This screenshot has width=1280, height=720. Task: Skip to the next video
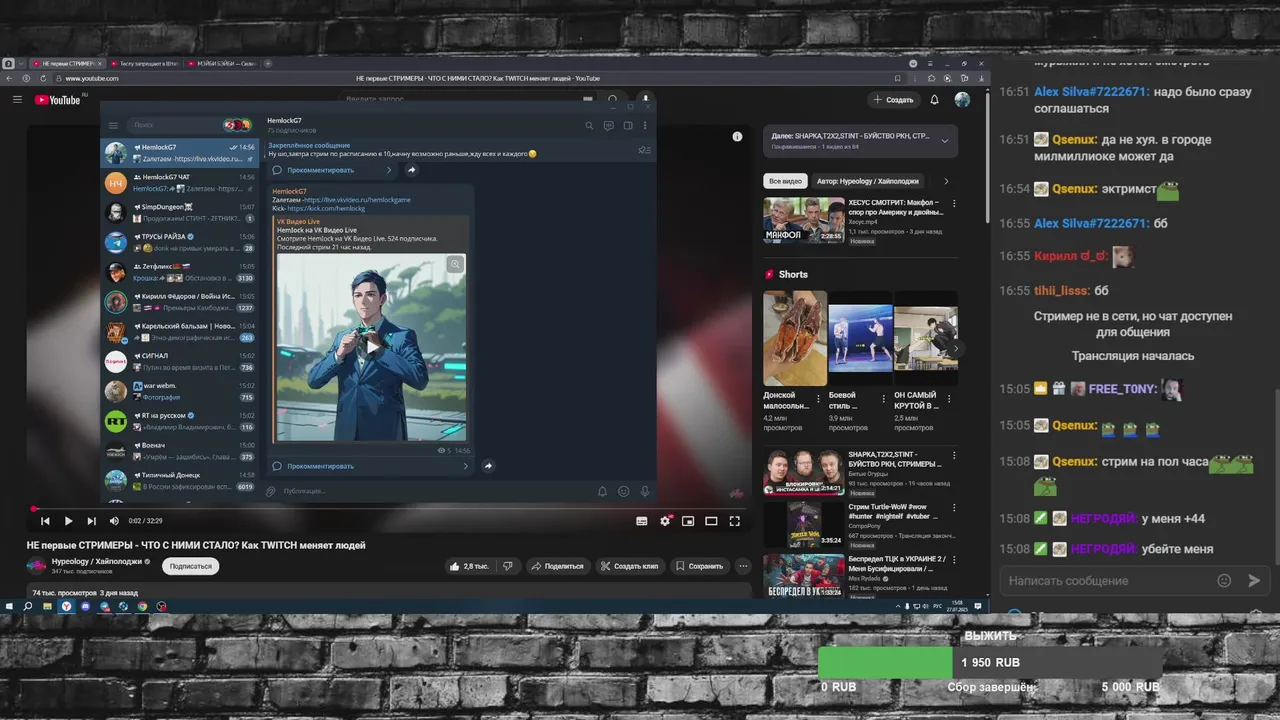point(91,521)
